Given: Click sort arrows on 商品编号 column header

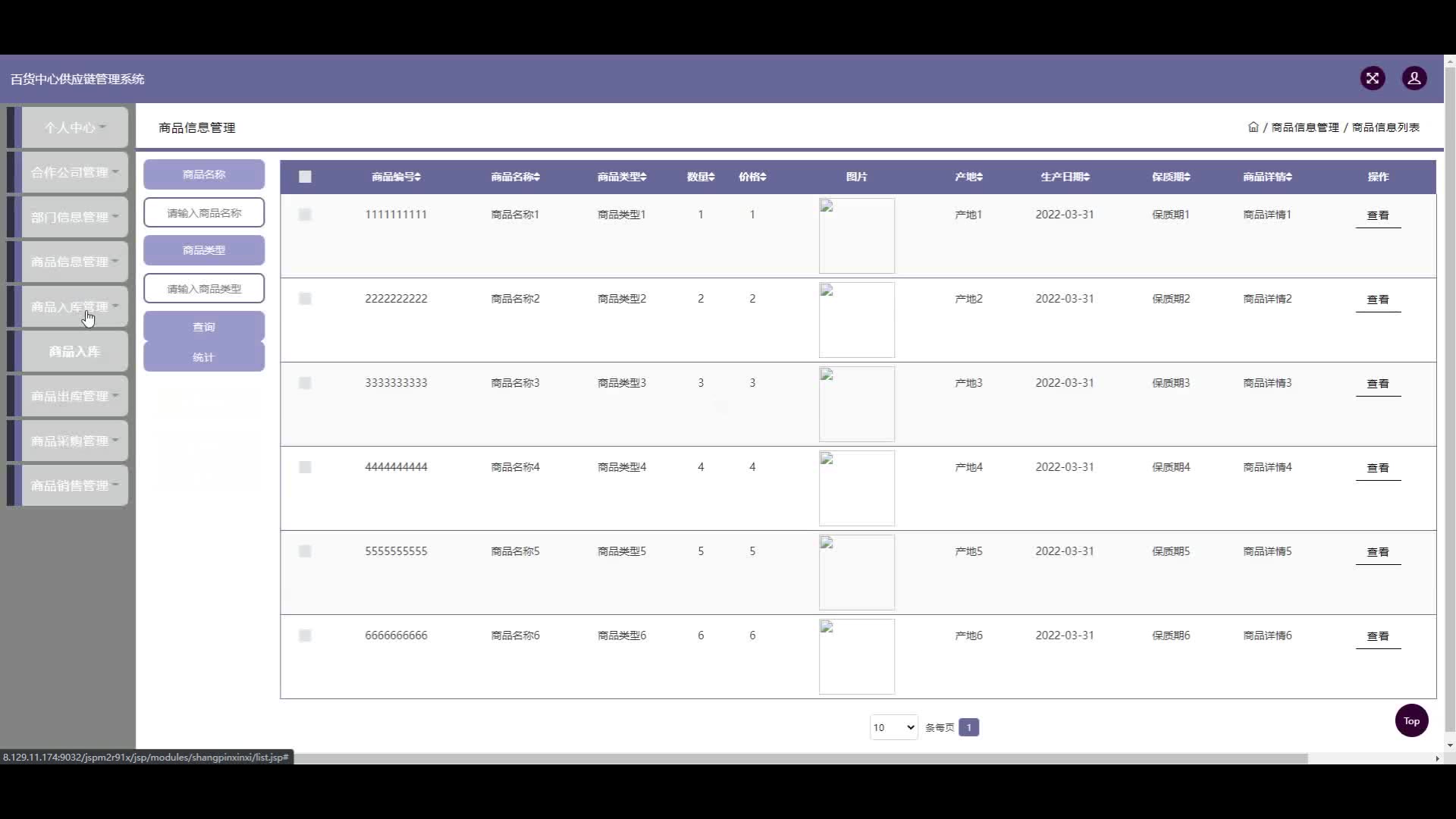Looking at the screenshot, I should coord(417,177).
